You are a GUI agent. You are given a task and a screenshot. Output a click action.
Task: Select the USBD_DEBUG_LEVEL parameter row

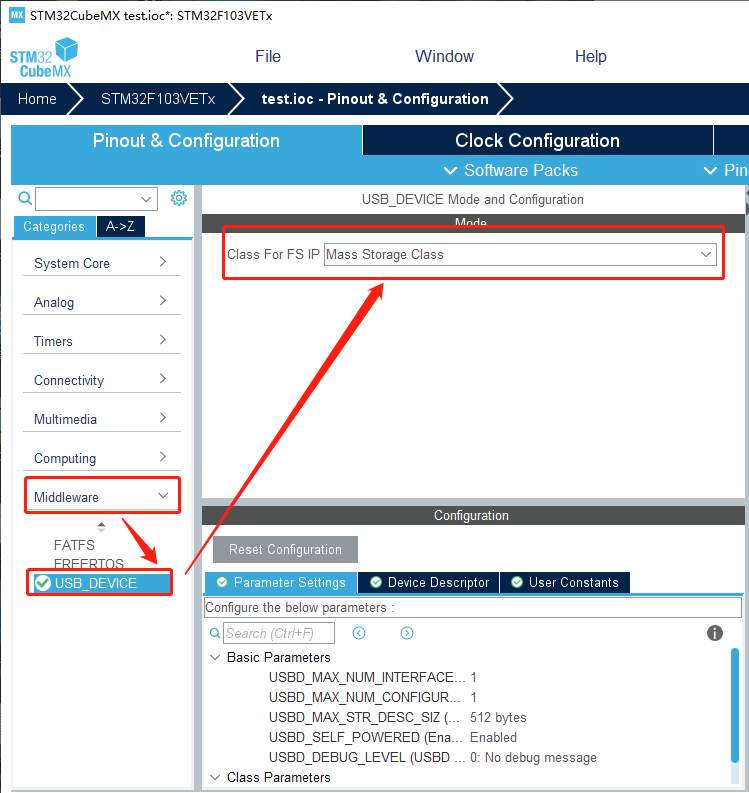432,757
